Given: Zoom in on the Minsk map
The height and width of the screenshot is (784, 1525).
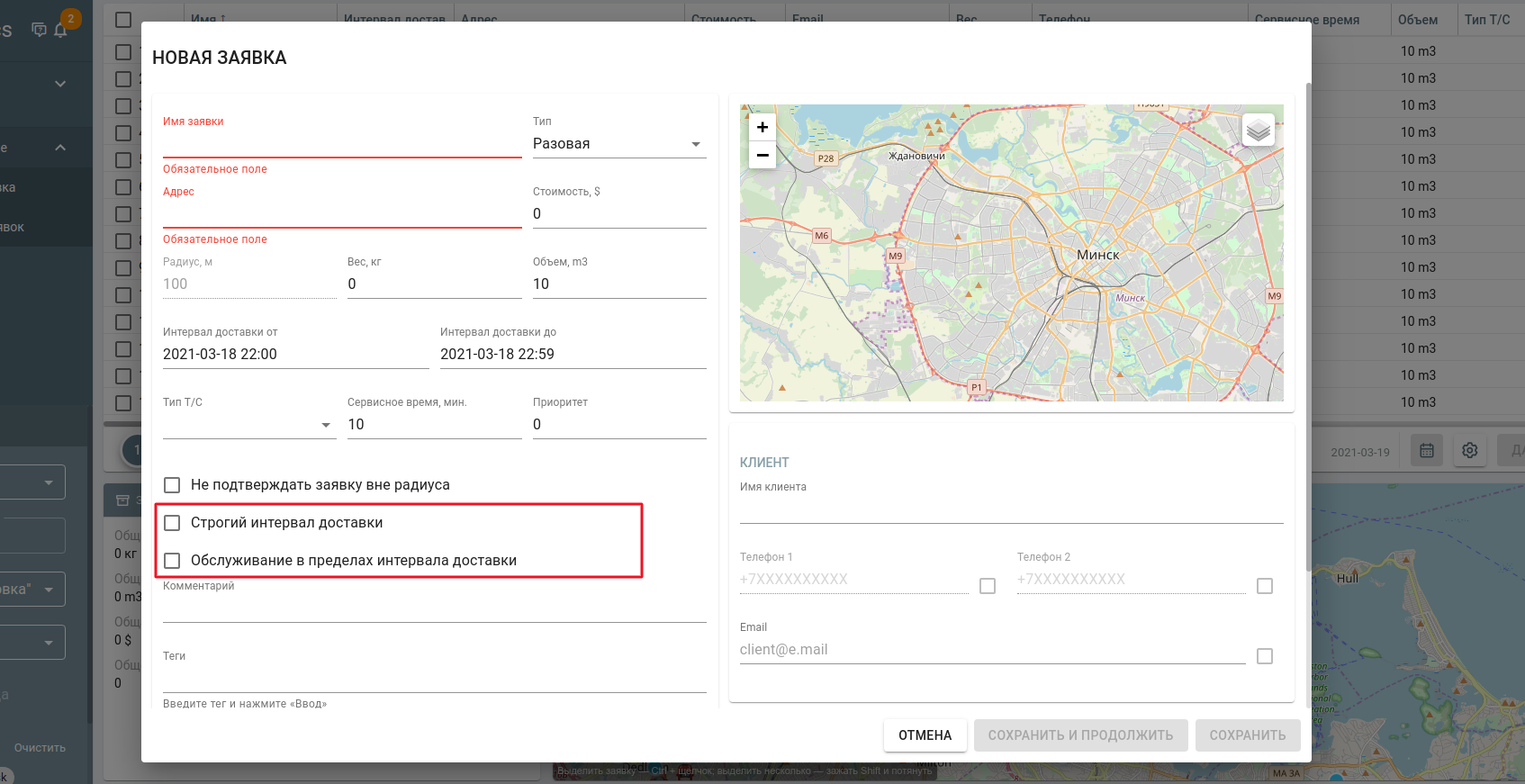Looking at the screenshot, I should (762, 128).
